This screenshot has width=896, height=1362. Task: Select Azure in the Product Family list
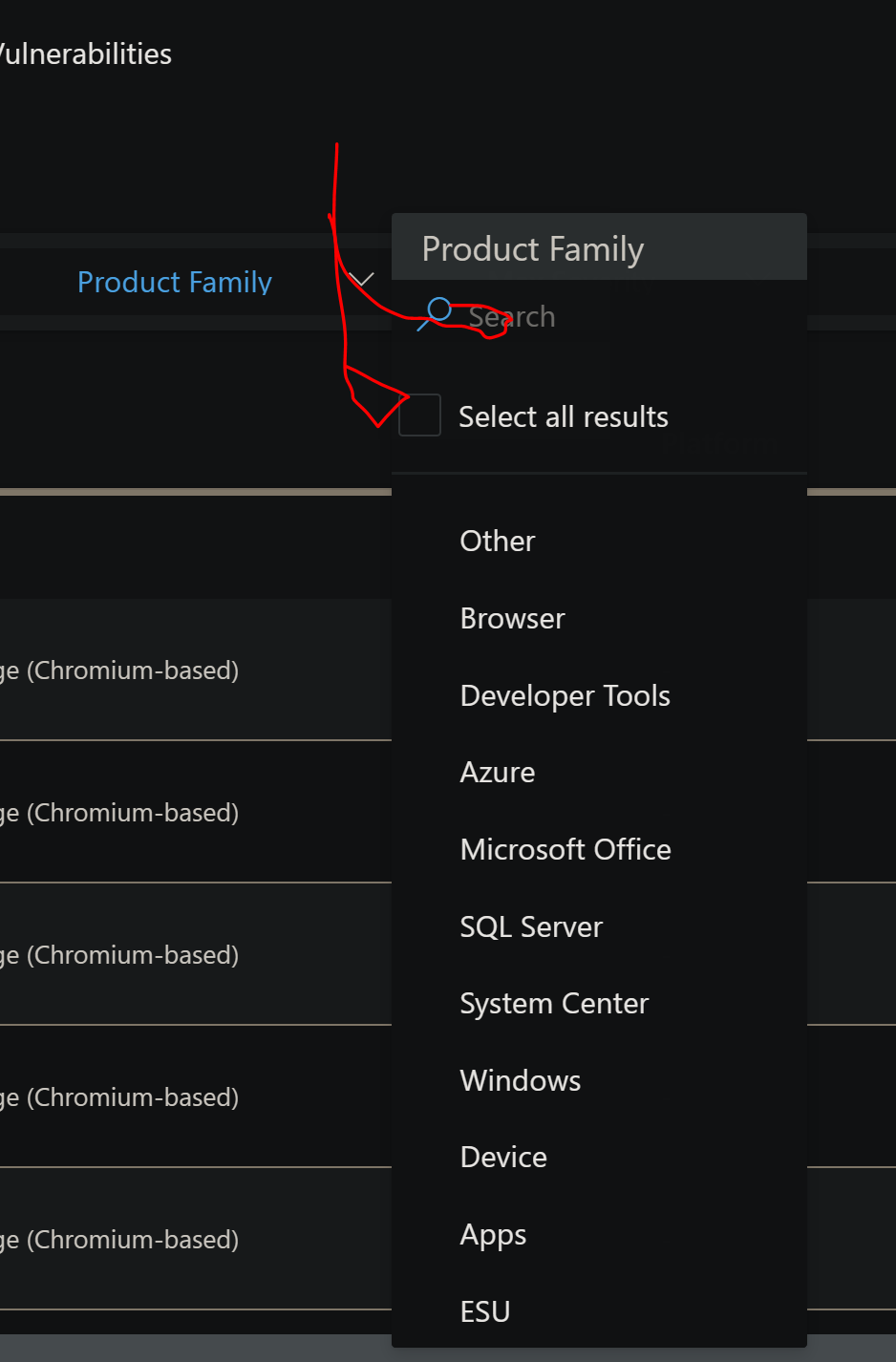click(497, 772)
